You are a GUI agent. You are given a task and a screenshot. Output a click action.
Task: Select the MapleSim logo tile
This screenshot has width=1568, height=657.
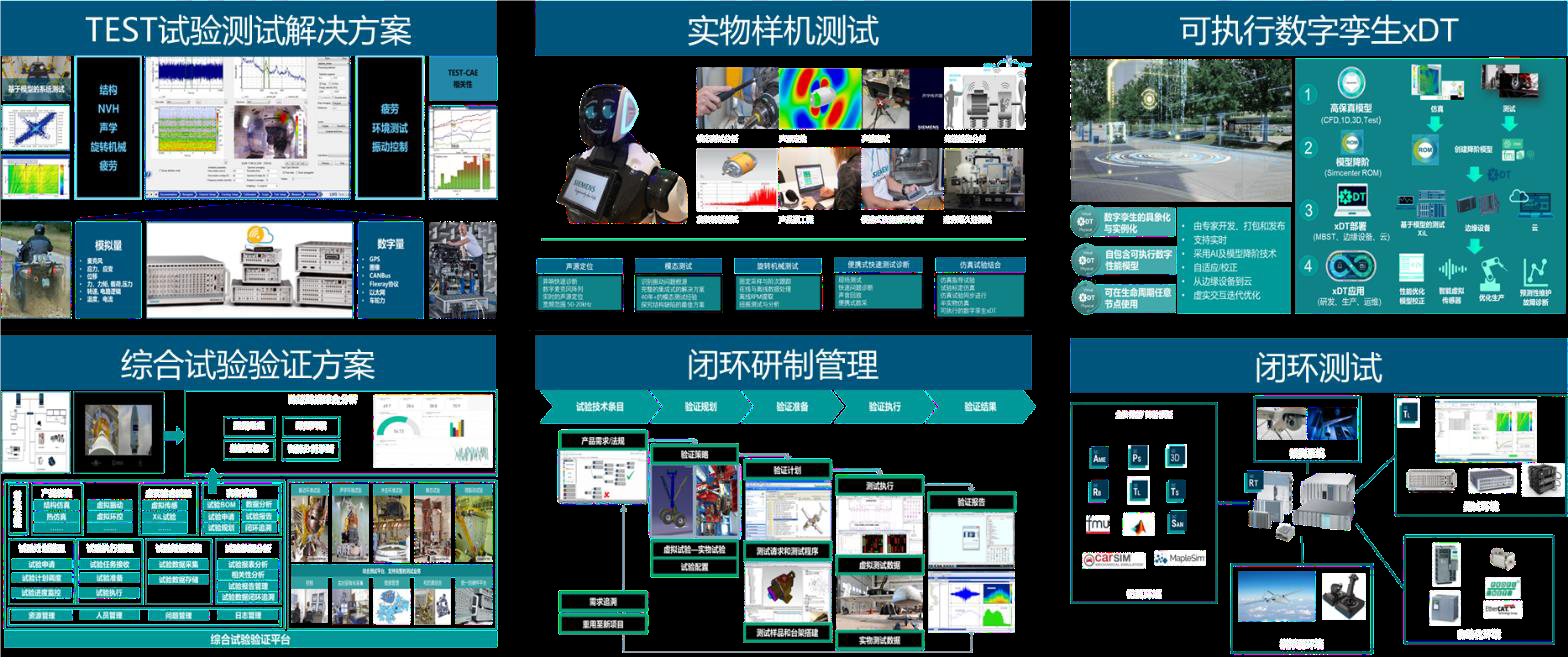[x=1179, y=558]
